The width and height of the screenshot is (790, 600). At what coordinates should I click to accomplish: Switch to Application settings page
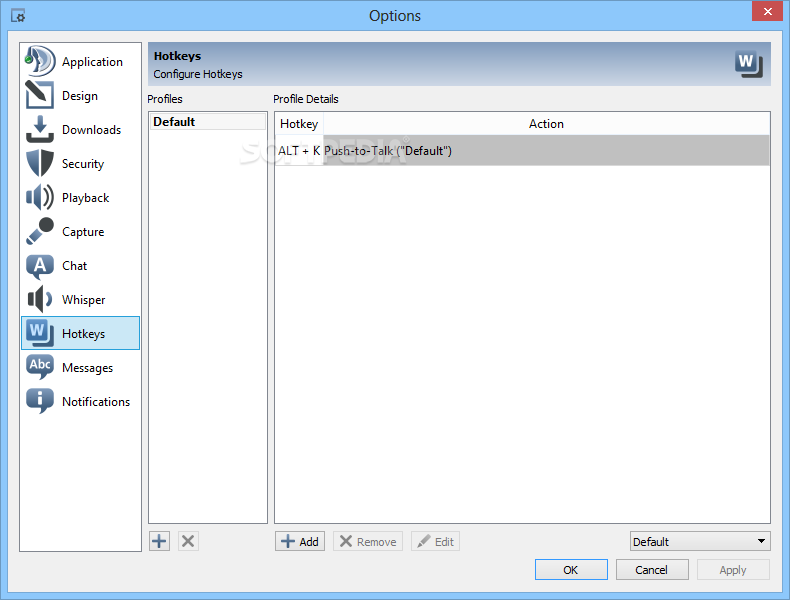click(92, 61)
